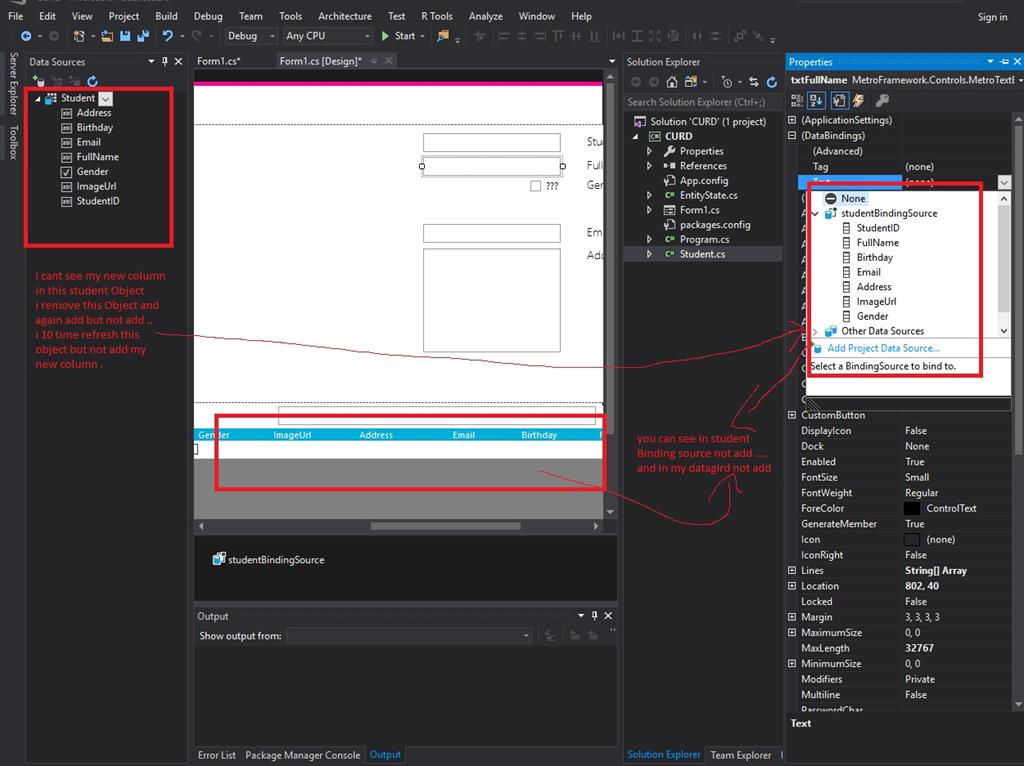1024x766 pixels.
Task: Open the Package Manager Console tab
Action: (x=302, y=755)
